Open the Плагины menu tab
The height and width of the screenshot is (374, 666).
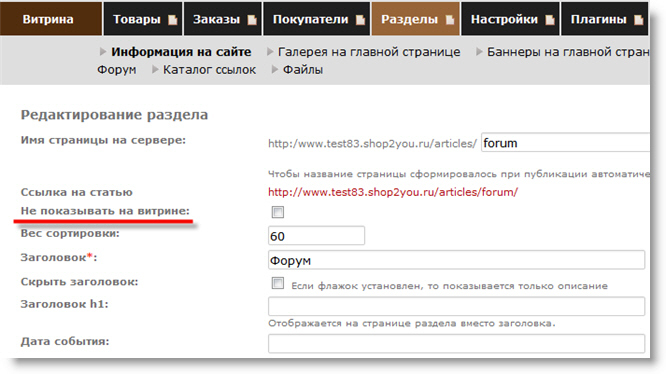pos(604,19)
